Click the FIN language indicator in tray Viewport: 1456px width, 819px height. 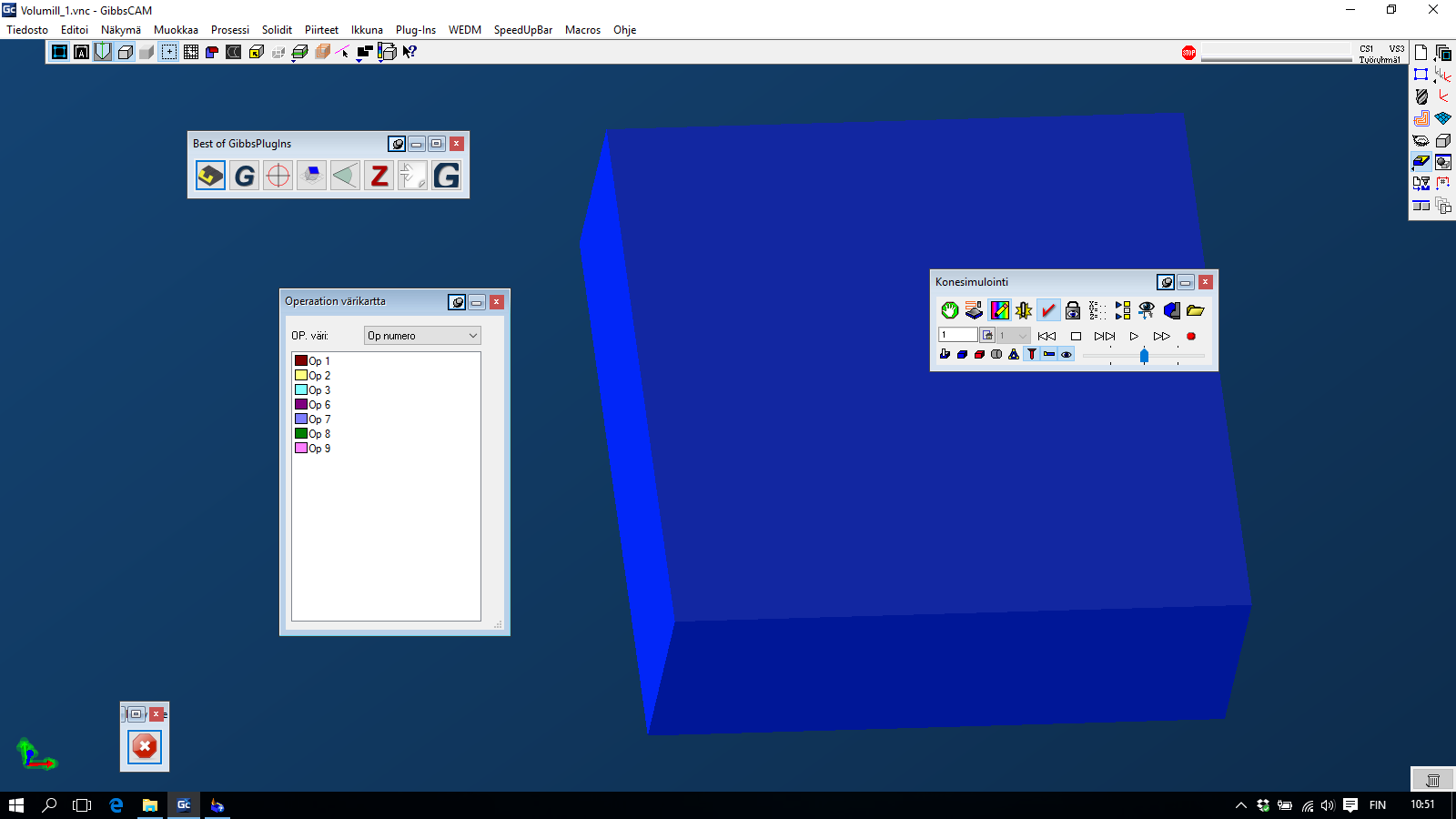click(x=1378, y=805)
